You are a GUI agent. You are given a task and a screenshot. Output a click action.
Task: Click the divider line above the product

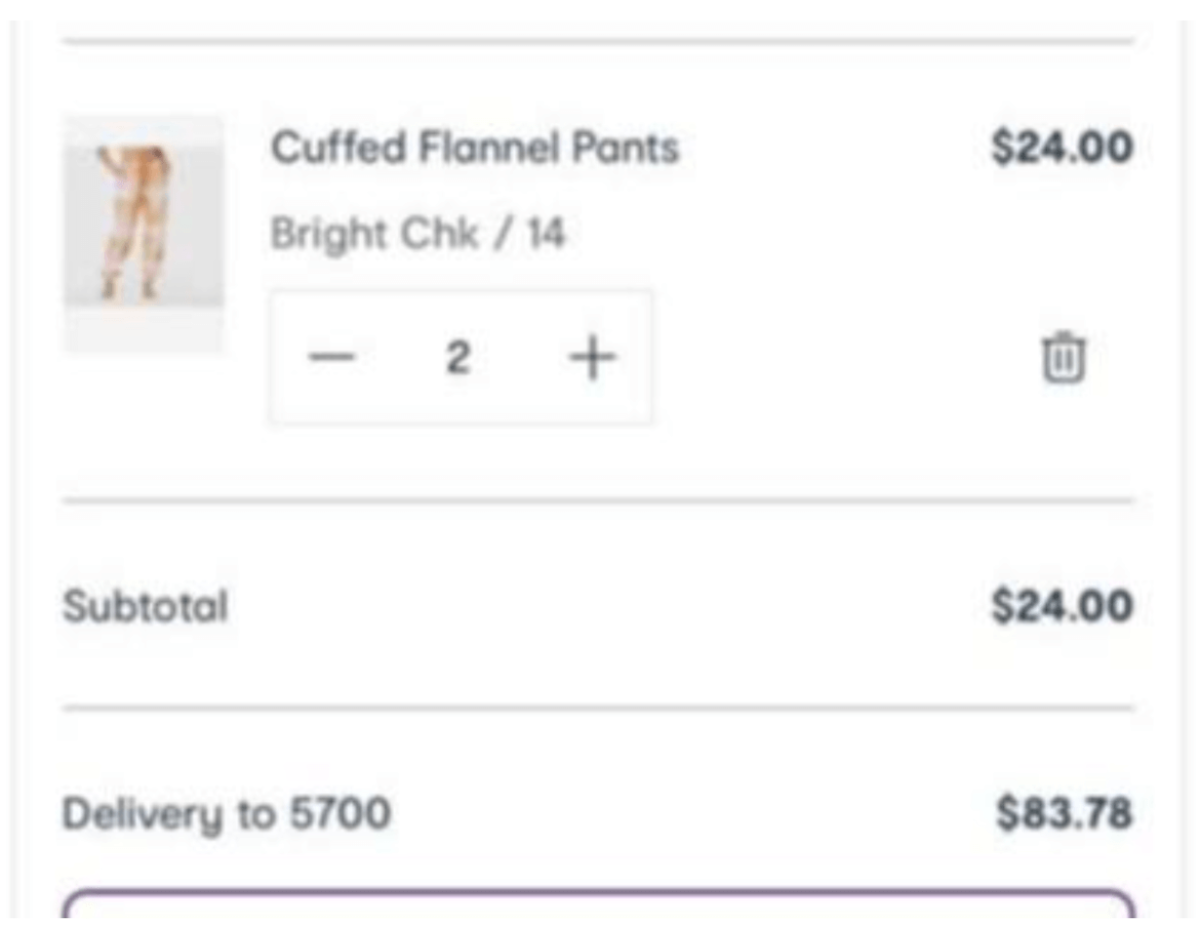pos(598,42)
